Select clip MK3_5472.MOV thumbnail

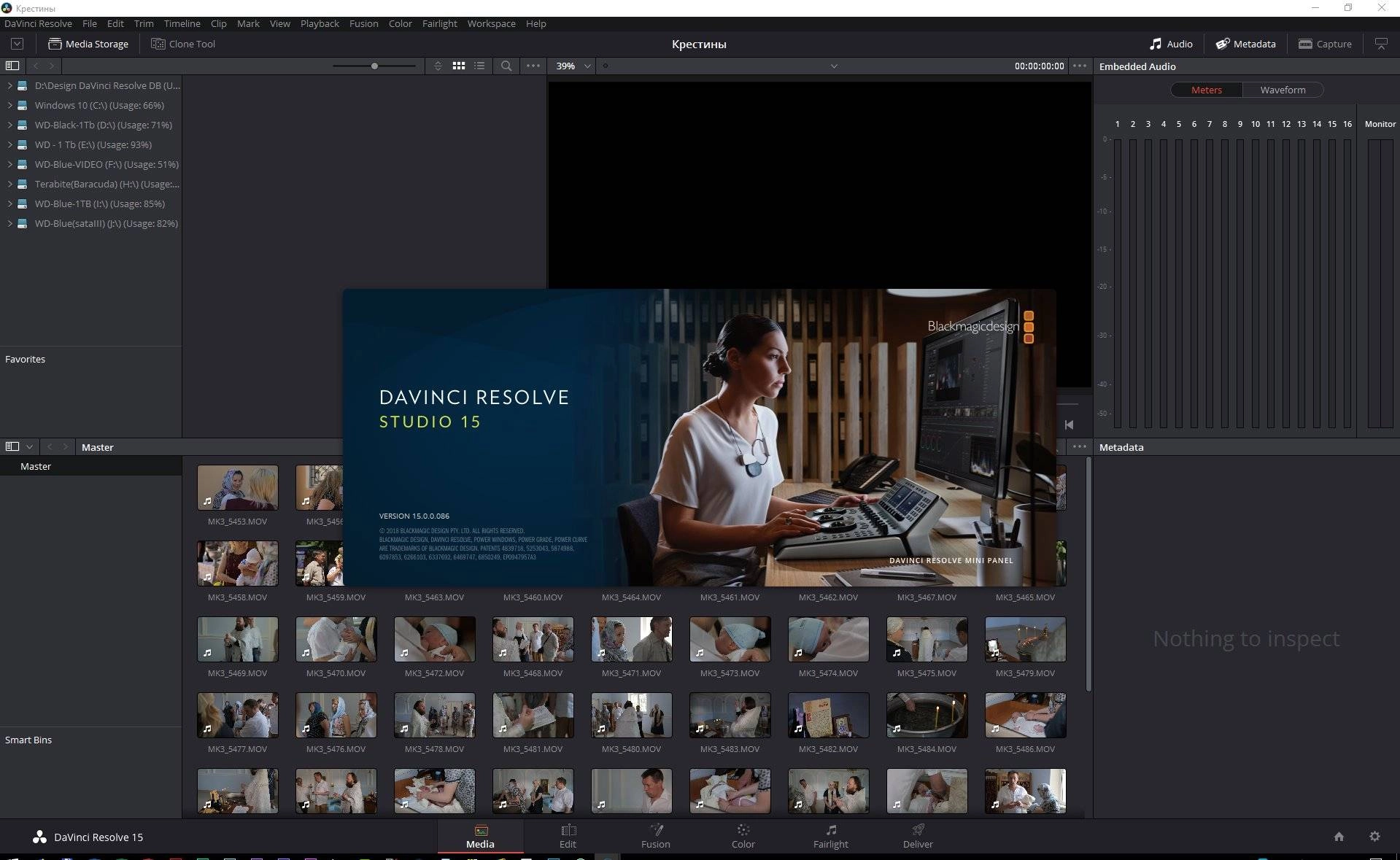434,639
